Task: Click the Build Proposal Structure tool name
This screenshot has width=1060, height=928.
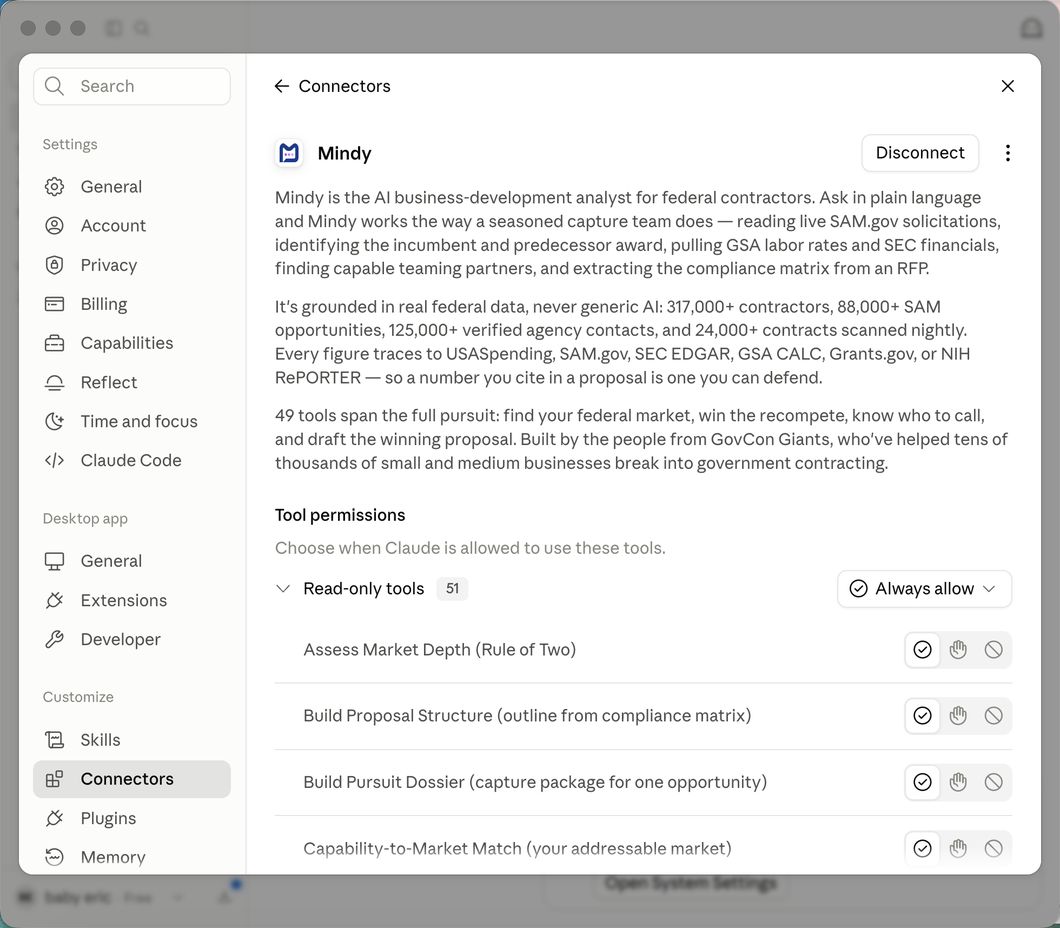Action: pyautogui.click(x=527, y=716)
